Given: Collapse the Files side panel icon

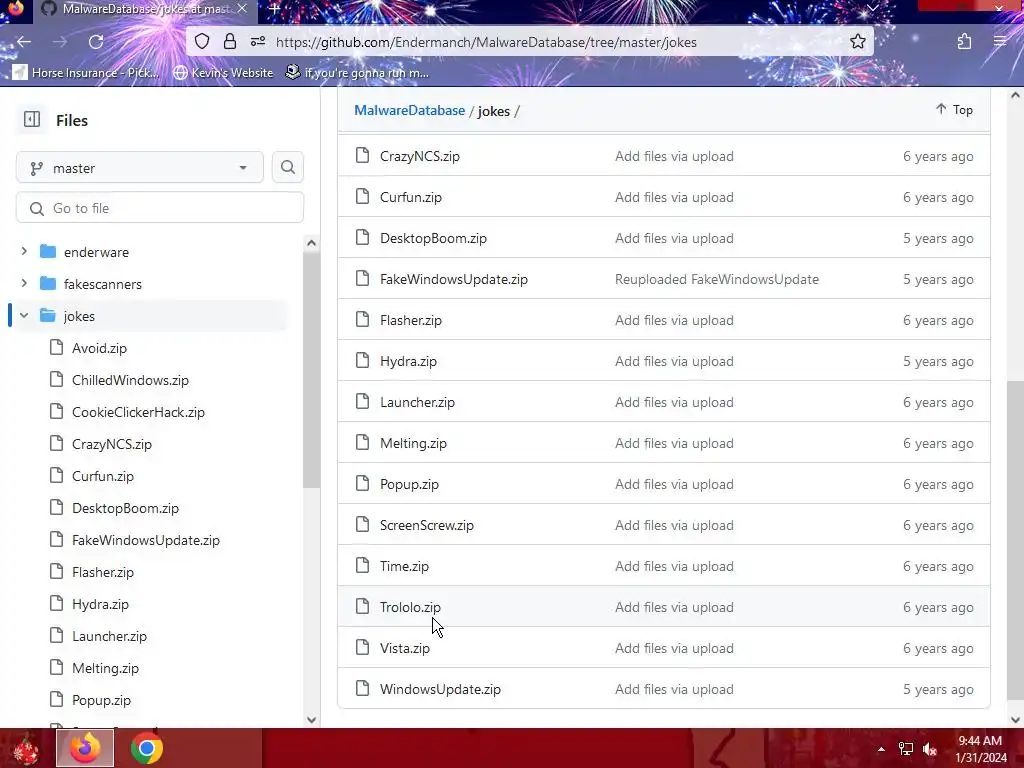Looking at the screenshot, I should coord(31,120).
